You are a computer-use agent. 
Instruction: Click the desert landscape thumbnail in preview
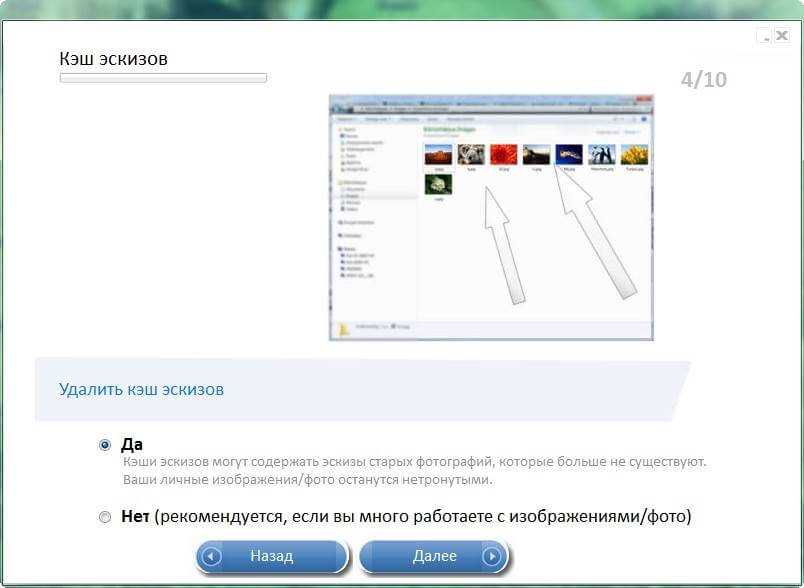(438, 154)
